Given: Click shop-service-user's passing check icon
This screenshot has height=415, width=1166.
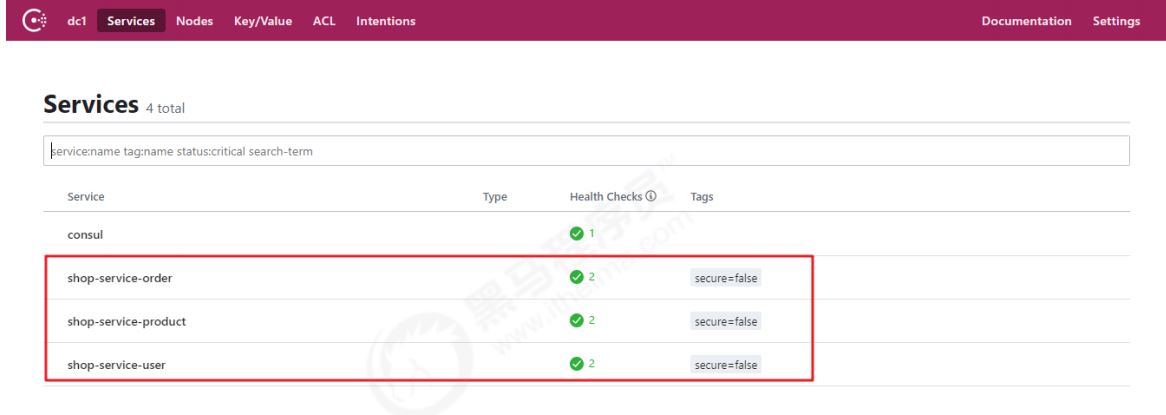Looking at the screenshot, I should (576, 364).
